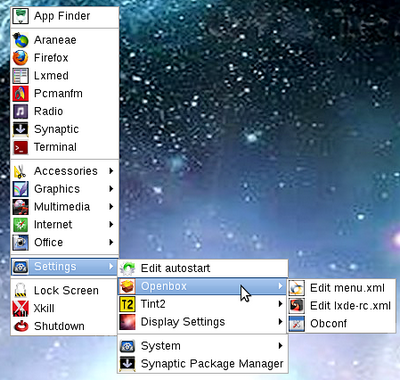Expand the Accessories submenu arrow
Viewport: 400px width, 380px height.
[111, 171]
